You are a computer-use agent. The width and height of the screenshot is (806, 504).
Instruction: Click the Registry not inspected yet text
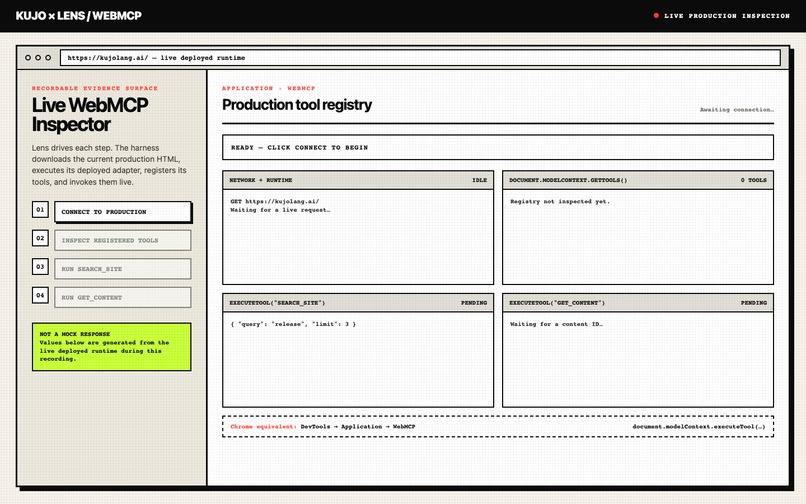560,202
